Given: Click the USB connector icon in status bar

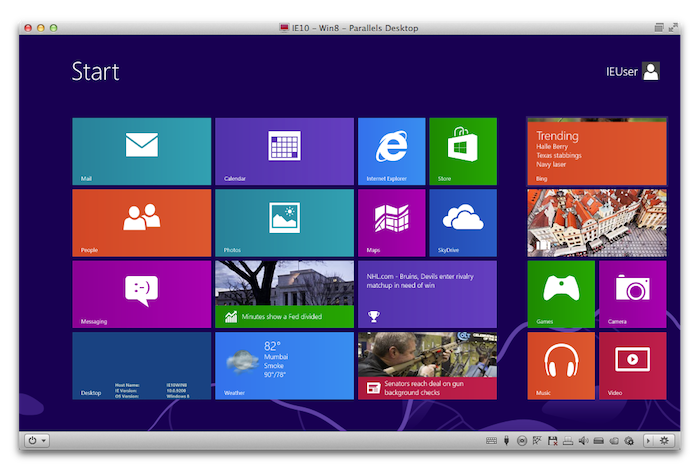Looking at the screenshot, I should 506,441.
